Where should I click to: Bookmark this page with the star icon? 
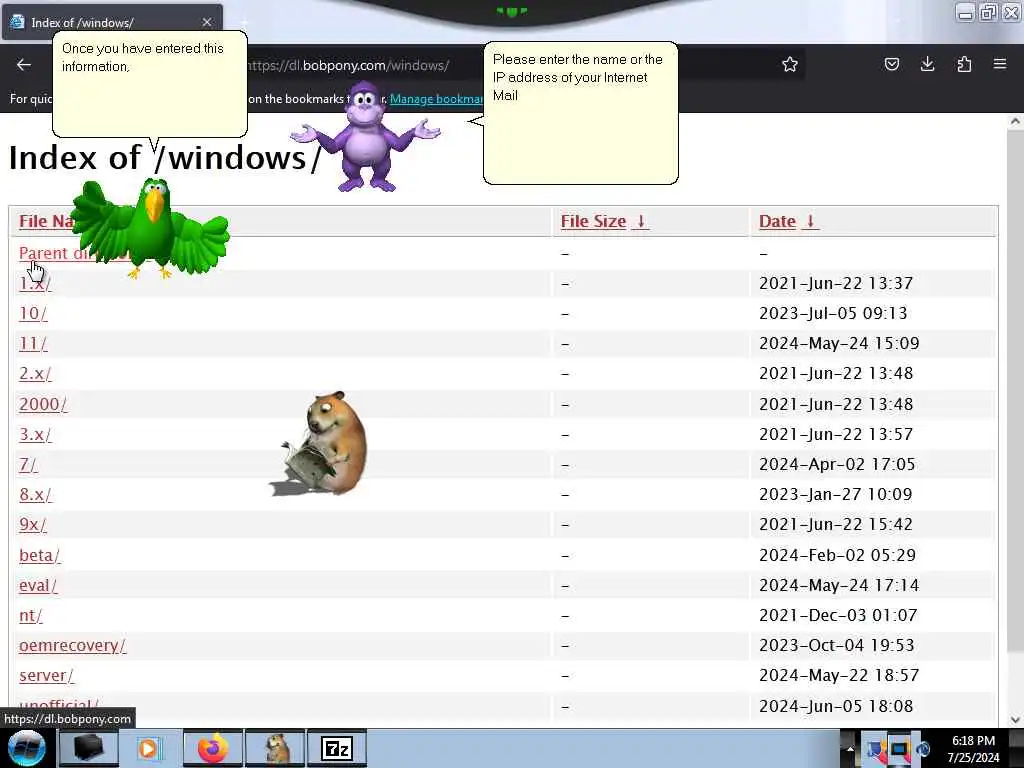(790, 64)
